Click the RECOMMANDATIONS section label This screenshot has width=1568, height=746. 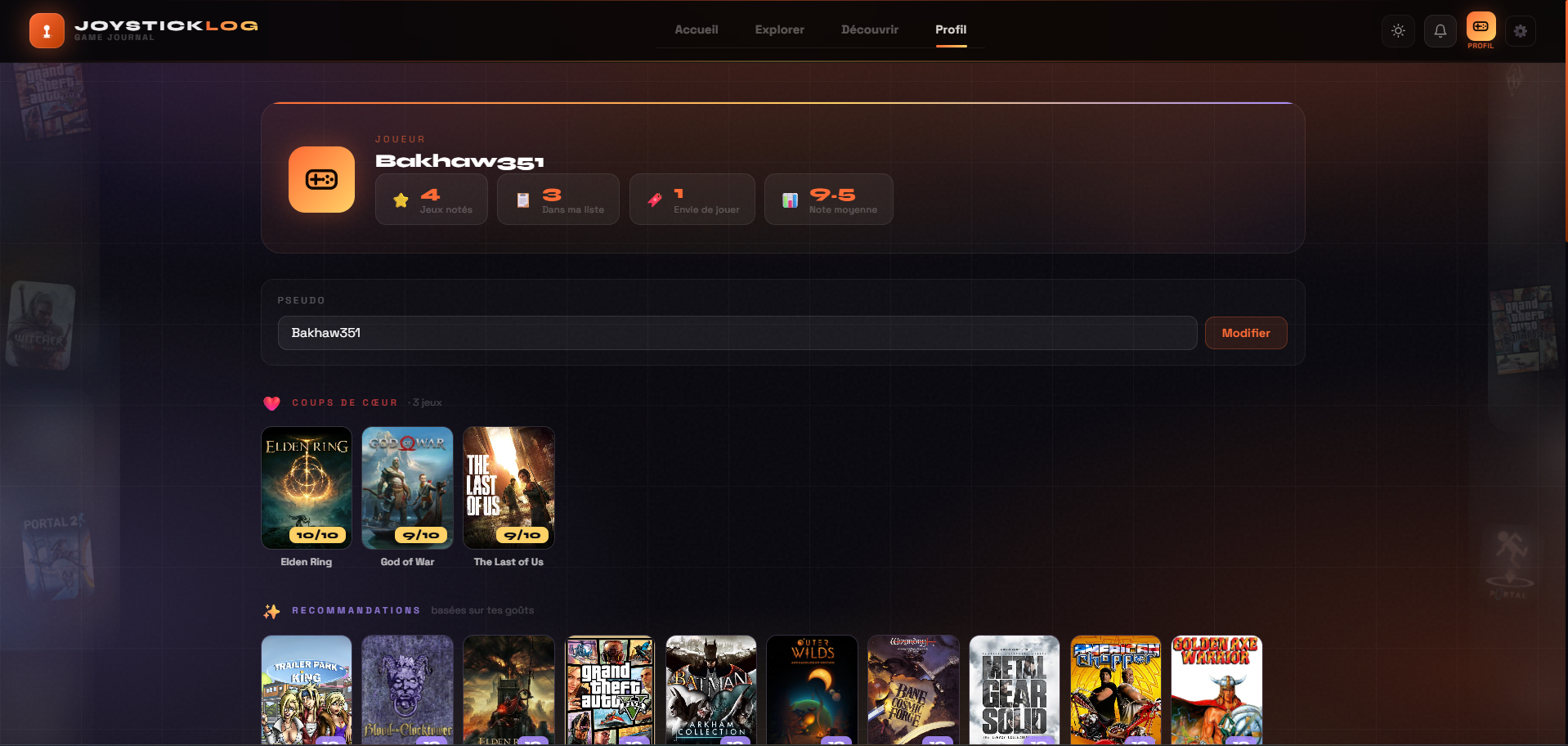coord(356,610)
